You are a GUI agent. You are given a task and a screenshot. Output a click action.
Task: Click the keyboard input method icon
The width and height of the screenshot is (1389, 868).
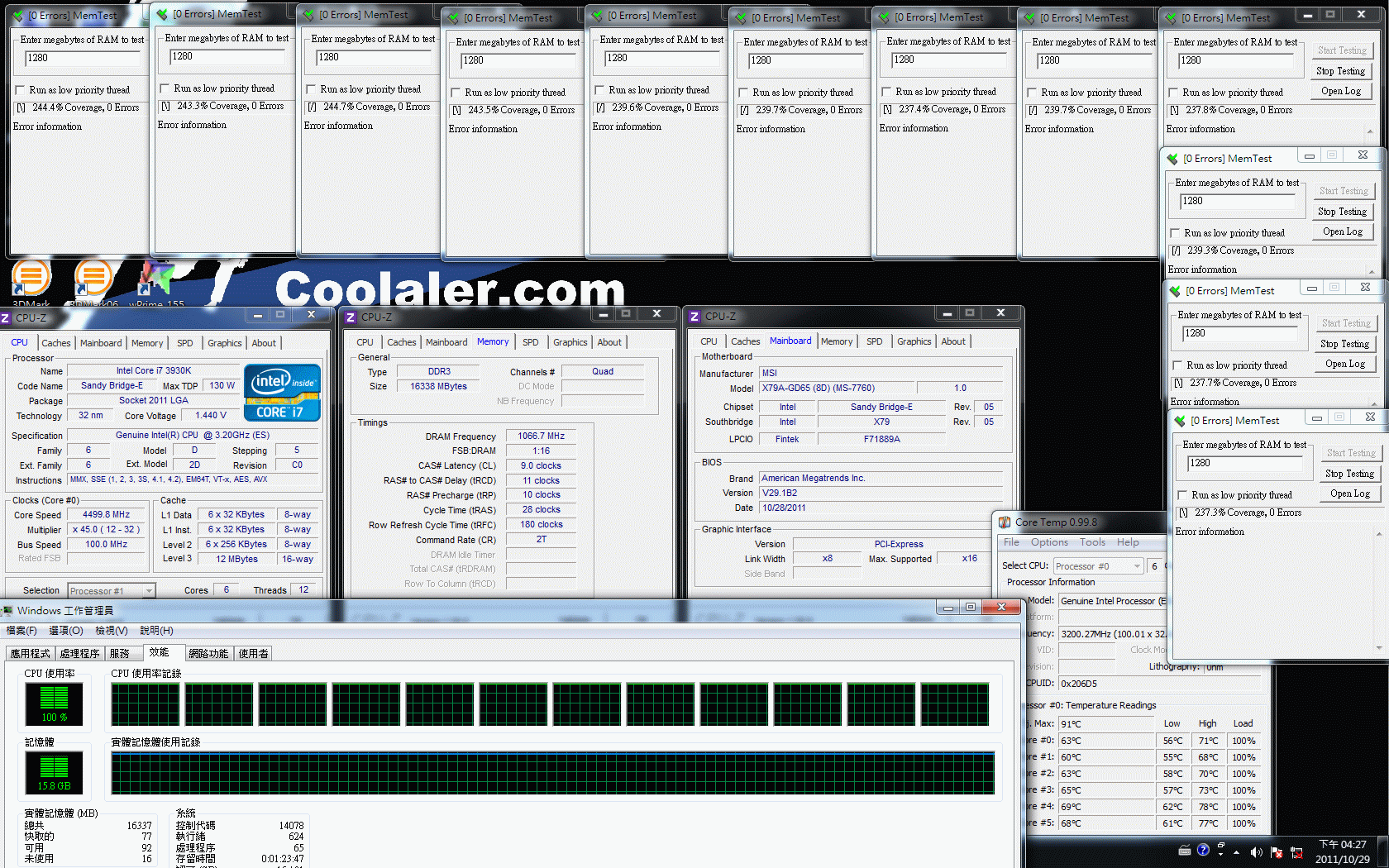tap(1184, 850)
